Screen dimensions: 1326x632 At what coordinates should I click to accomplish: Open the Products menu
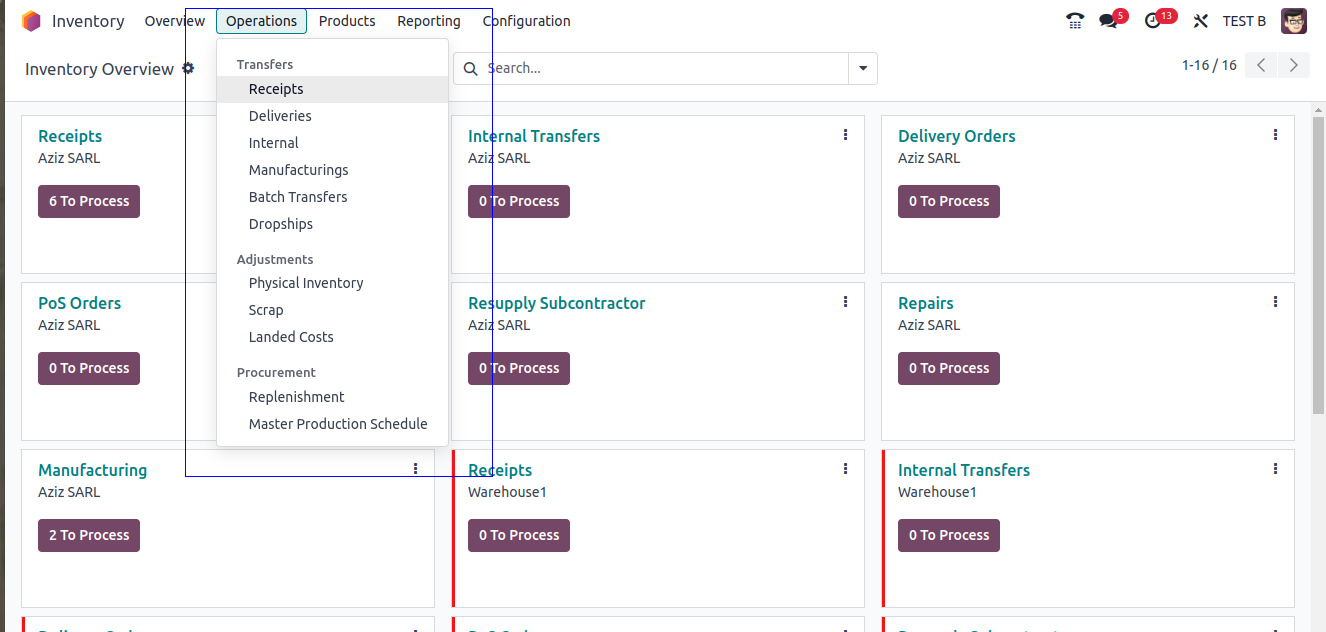[x=347, y=21]
